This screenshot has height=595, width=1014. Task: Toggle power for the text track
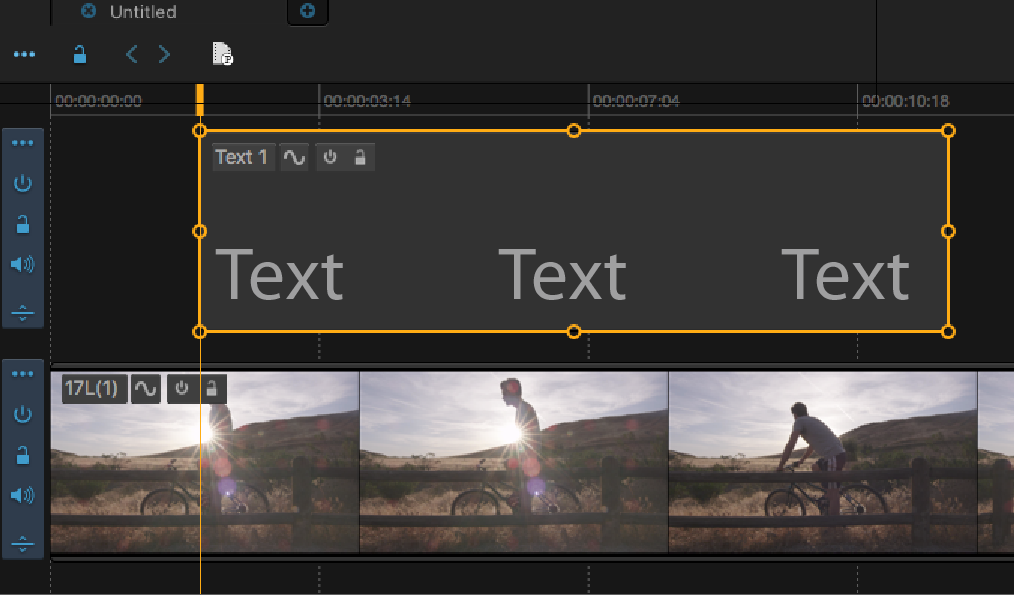point(23,184)
